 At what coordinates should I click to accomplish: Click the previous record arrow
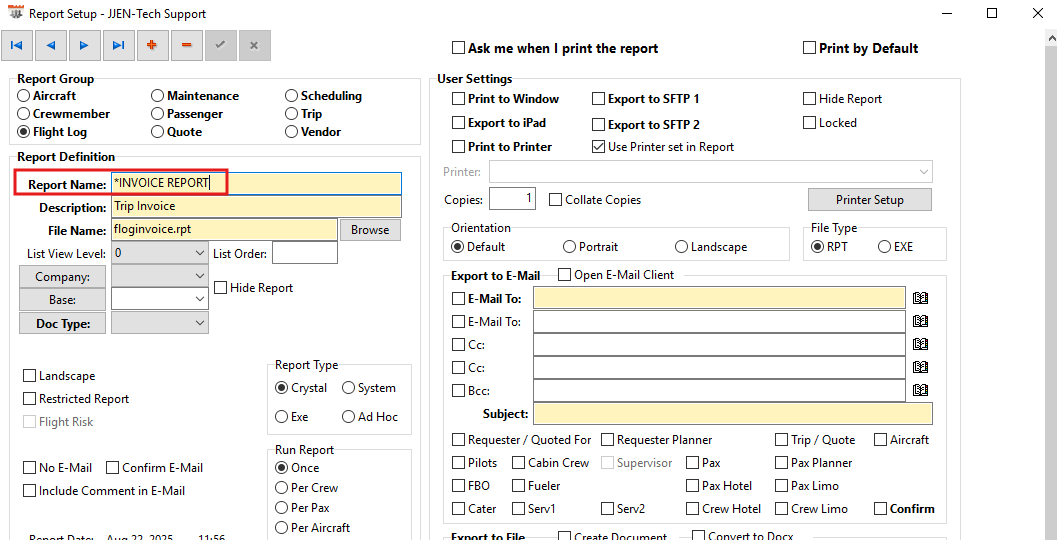[51, 45]
